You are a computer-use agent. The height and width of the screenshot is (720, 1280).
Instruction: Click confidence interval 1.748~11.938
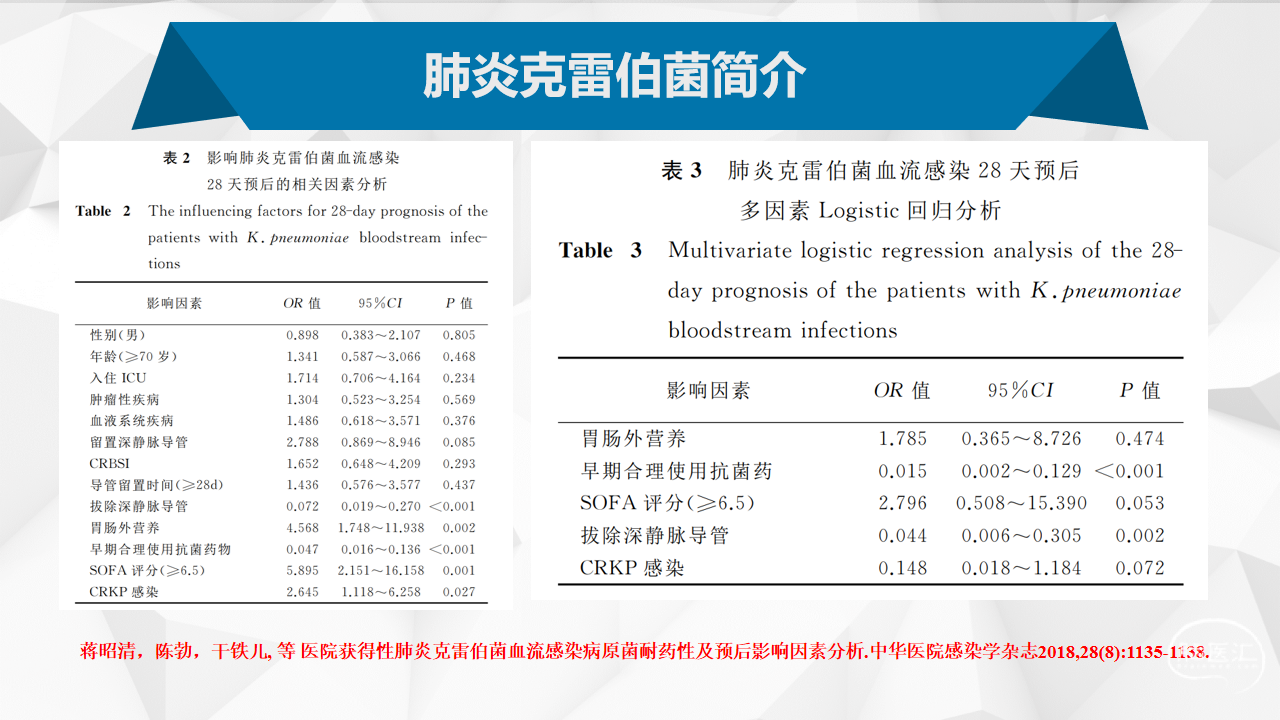[x=383, y=528]
